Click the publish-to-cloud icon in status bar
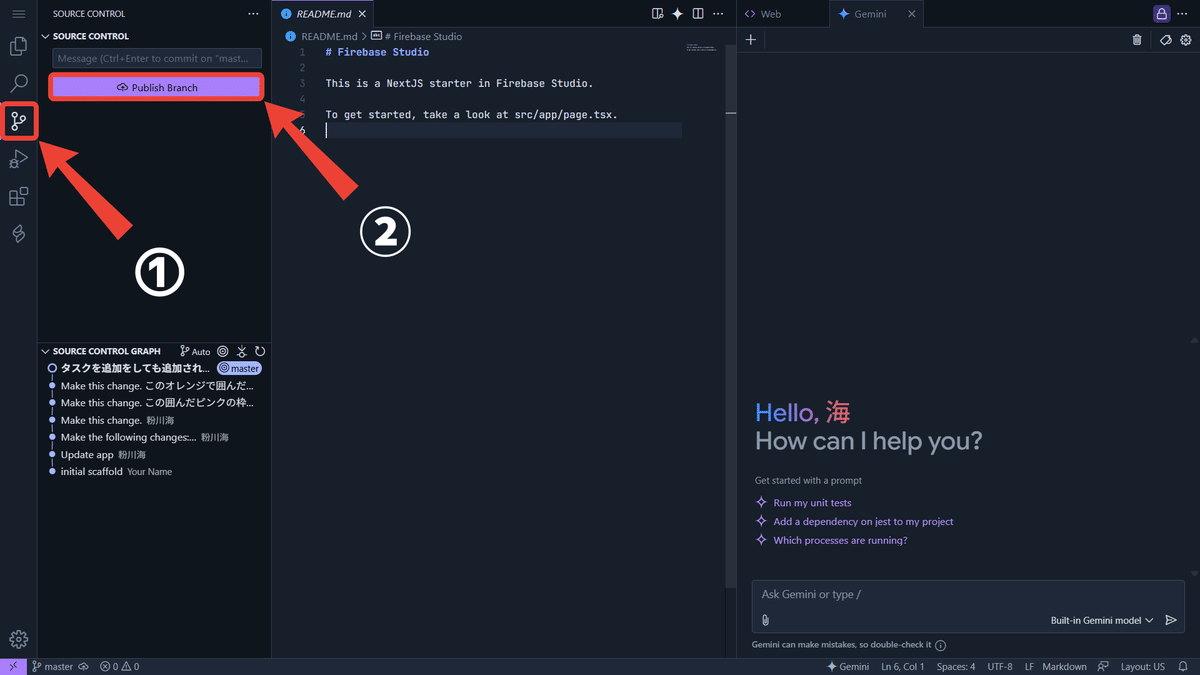The width and height of the screenshot is (1200, 675). [84, 666]
